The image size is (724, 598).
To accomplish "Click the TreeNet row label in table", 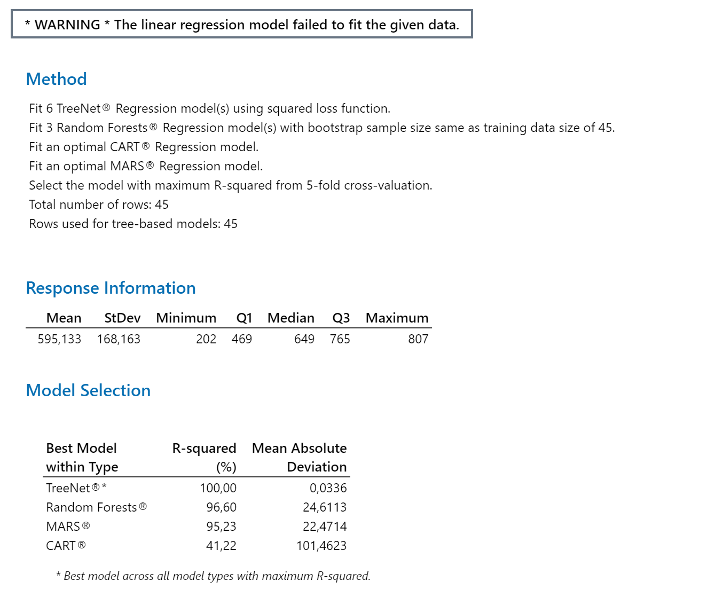I will click(76, 487).
